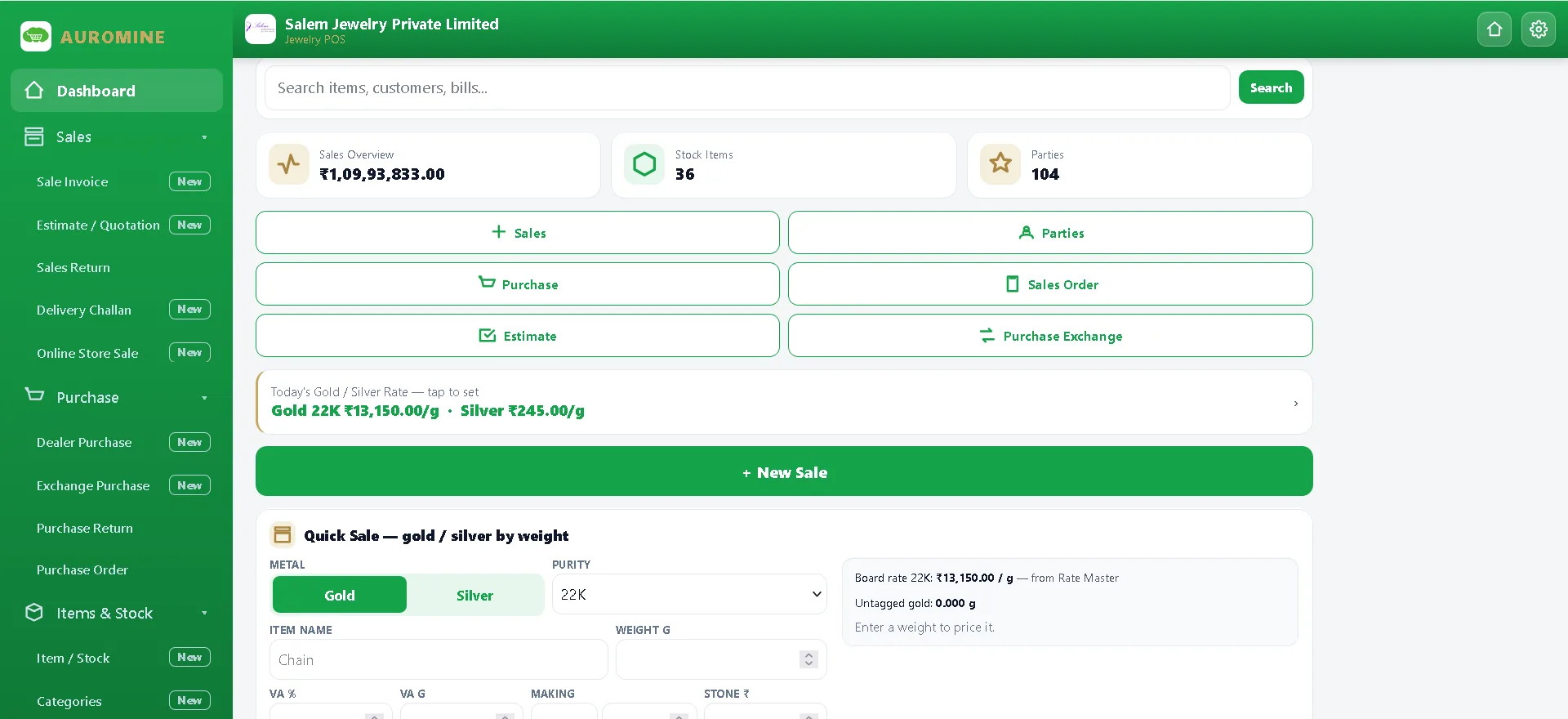Select Gold metal option
This screenshot has width=1568, height=719.
[x=340, y=595]
